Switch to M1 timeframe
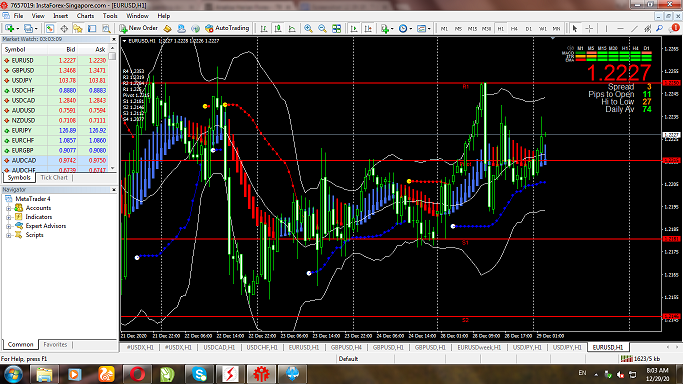This screenshot has height=384, width=683. pyautogui.click(x=444, y=28)
